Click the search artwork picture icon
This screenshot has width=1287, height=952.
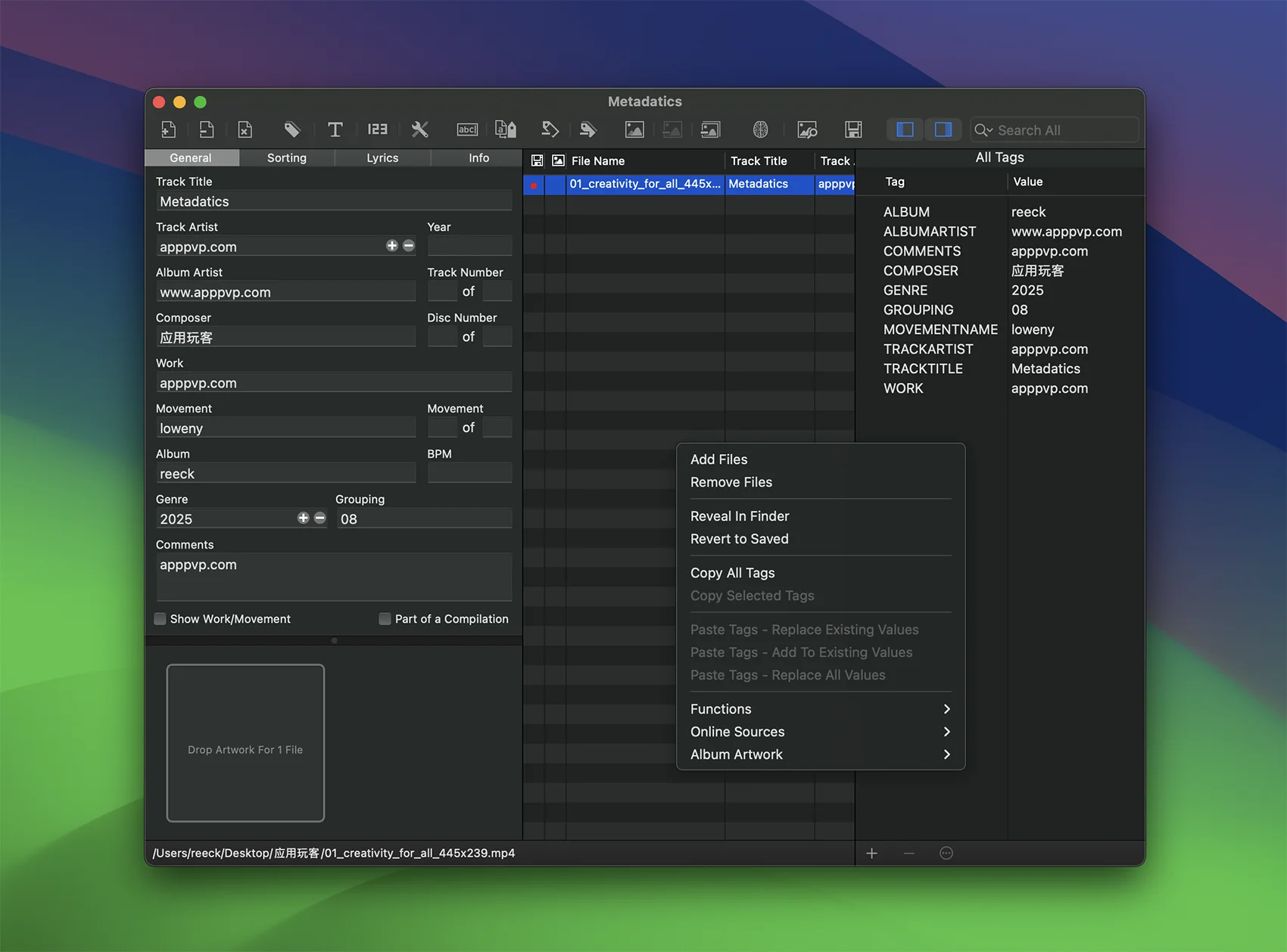tap(807, 129)
